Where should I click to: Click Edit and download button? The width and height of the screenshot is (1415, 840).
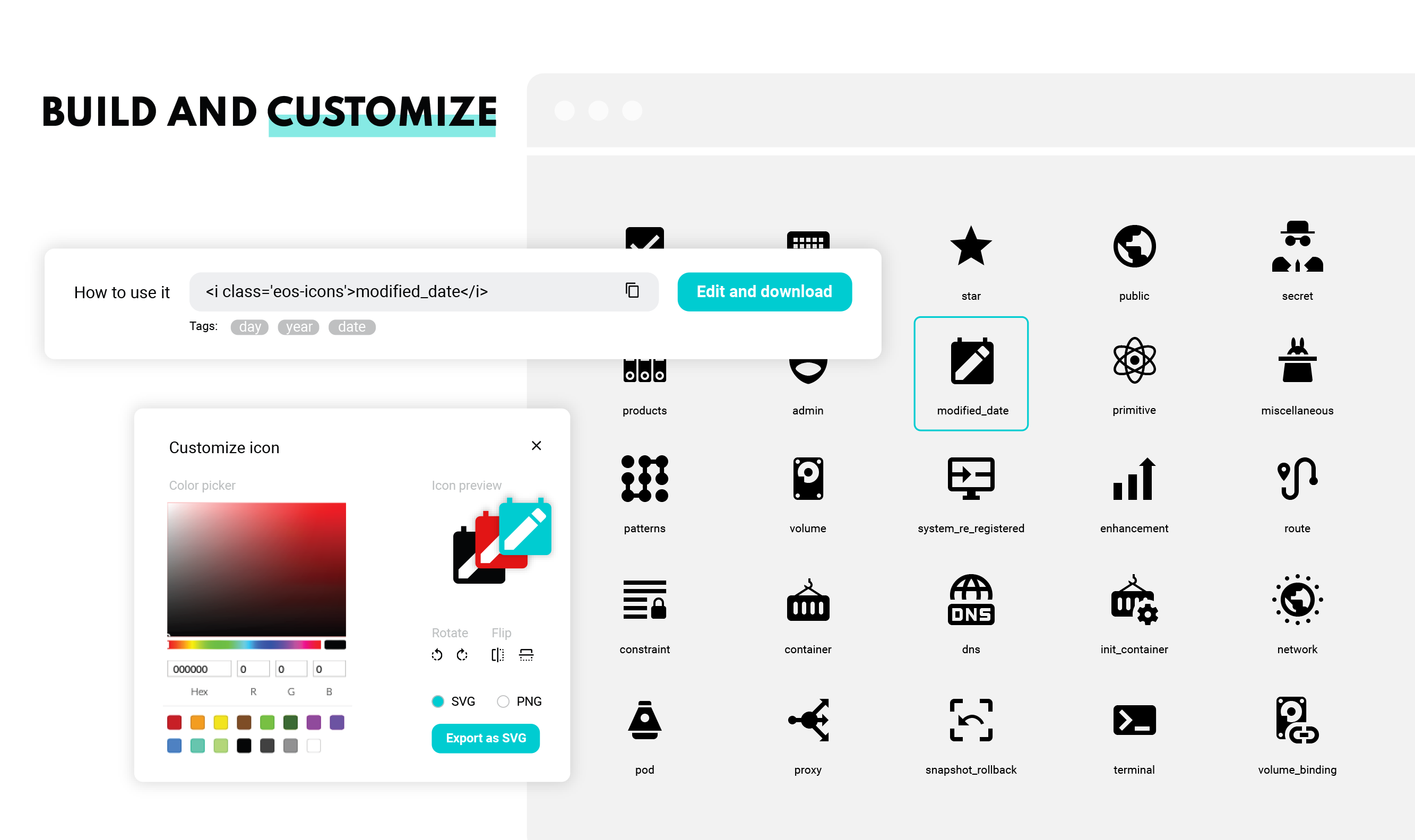(763, 291)
